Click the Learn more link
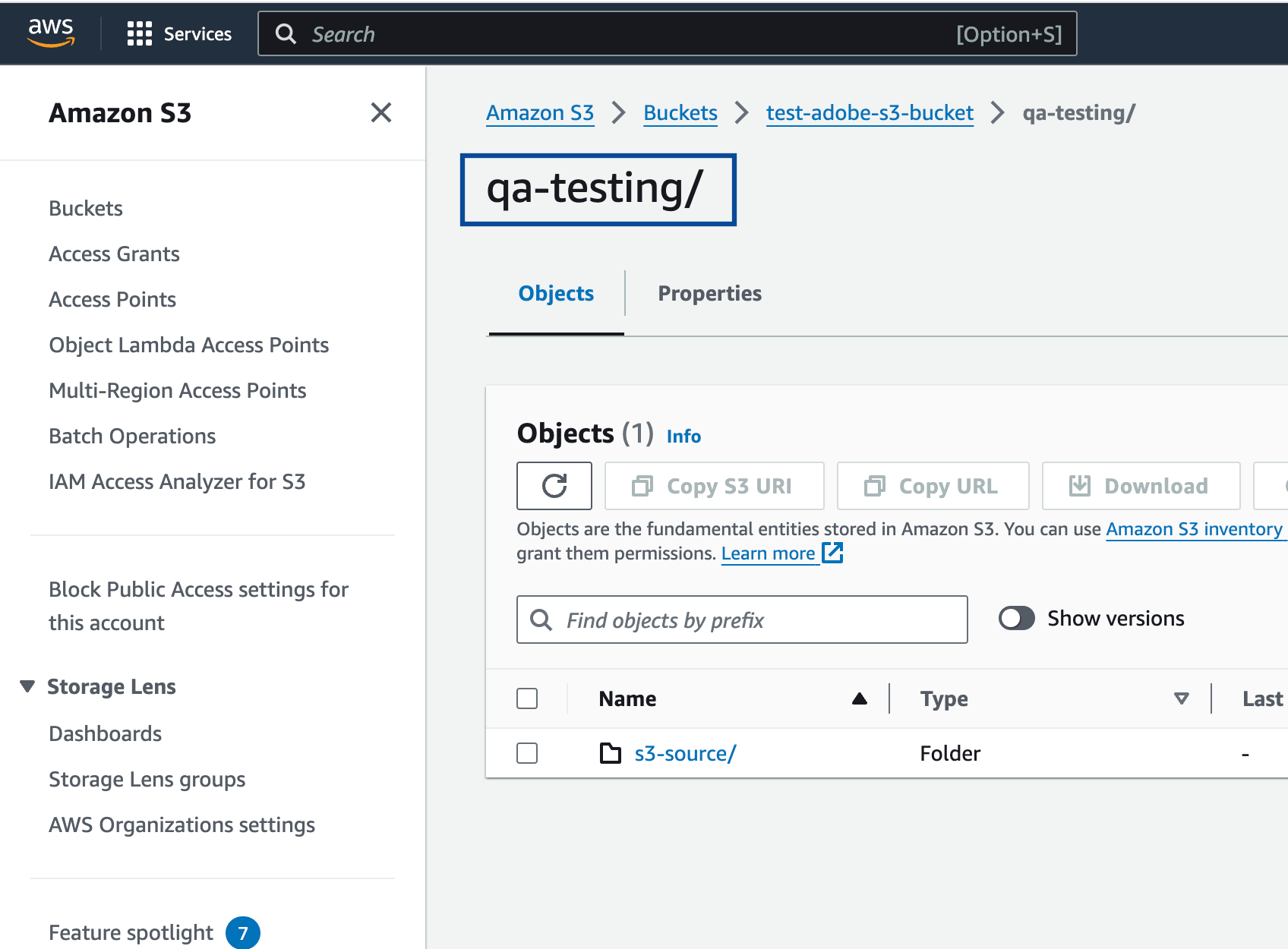 coord(768,553)
